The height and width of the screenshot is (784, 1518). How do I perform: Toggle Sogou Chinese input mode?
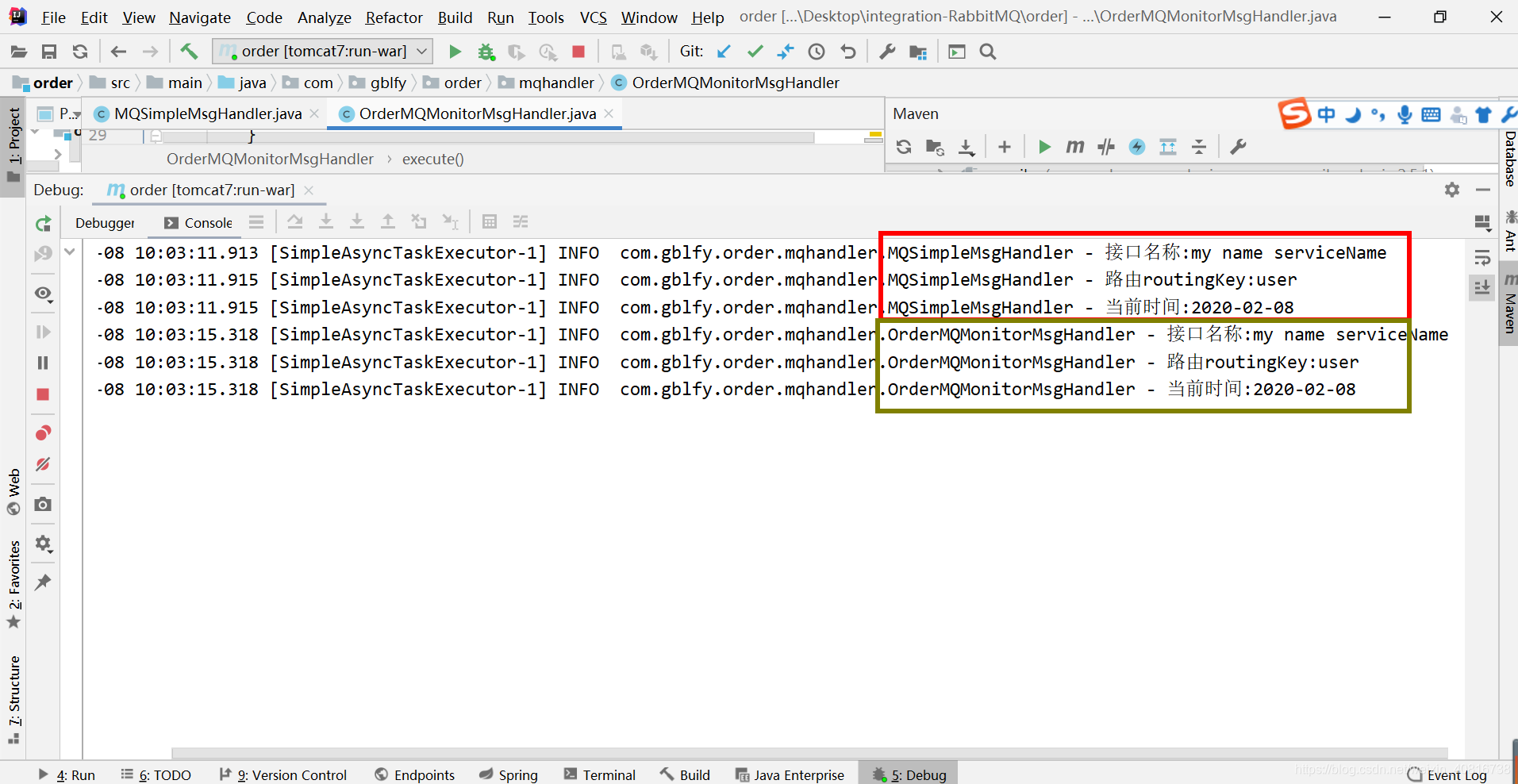click(x=1326, y=115)
